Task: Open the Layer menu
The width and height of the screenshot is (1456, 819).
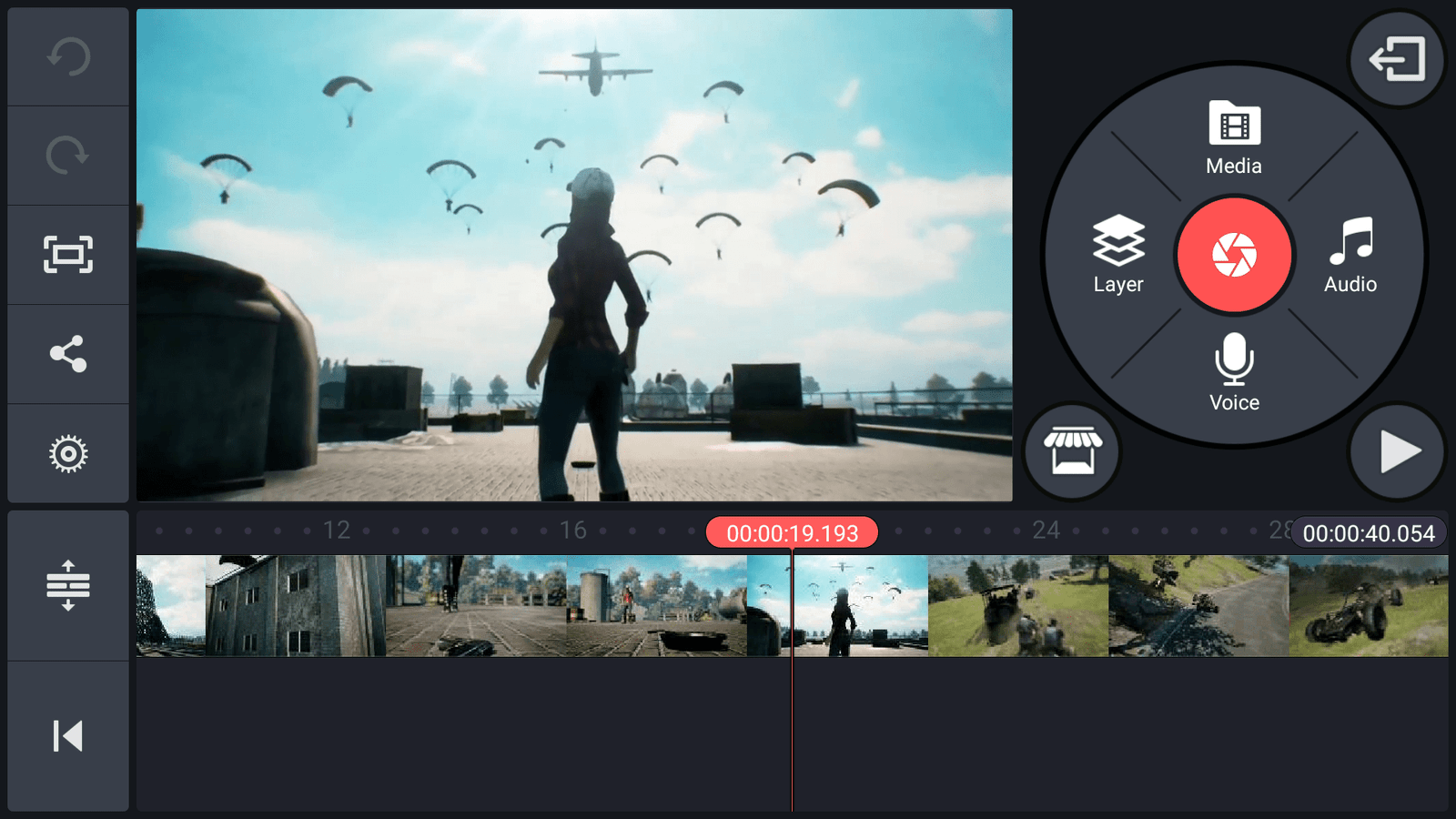Action: 1118,255
